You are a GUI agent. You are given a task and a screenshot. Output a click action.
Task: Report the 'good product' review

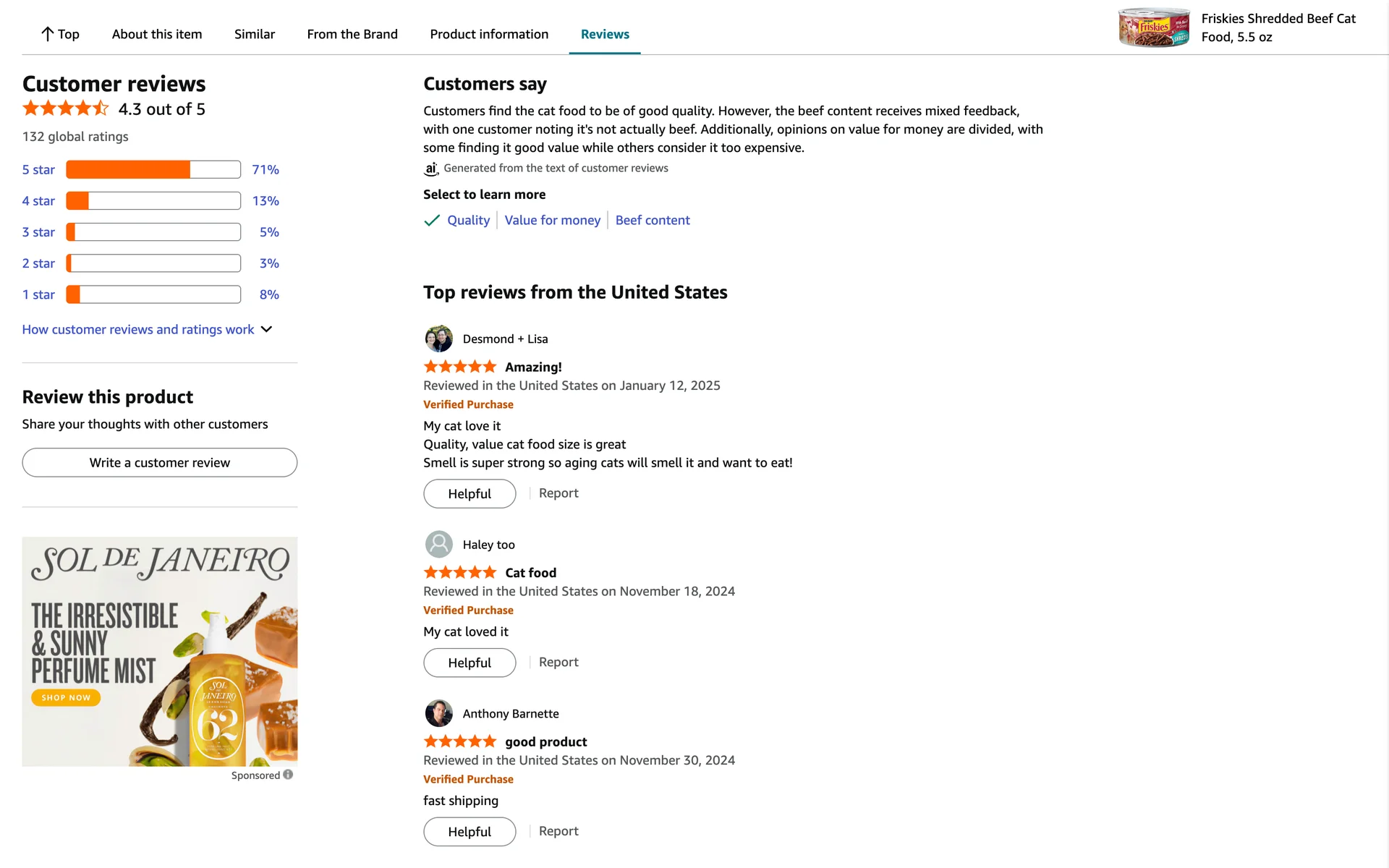(558, 831)
